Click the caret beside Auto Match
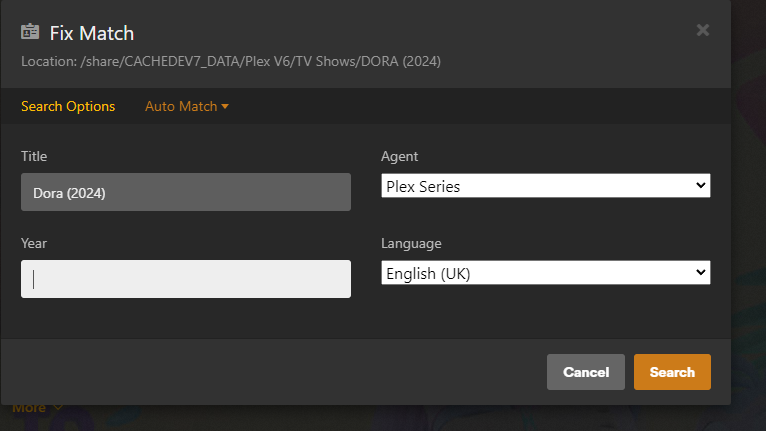 pyautogui.click(x=225, y=106)
